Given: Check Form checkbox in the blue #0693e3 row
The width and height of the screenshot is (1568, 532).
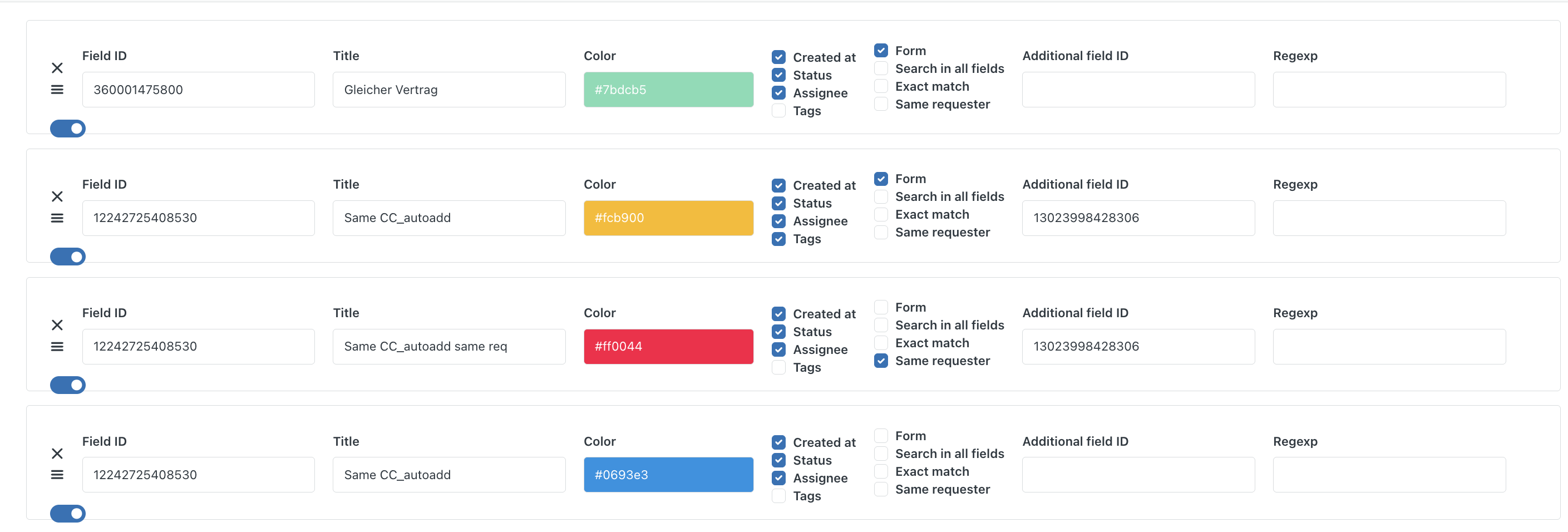Looking at the screenshot, I should point(881,436).
